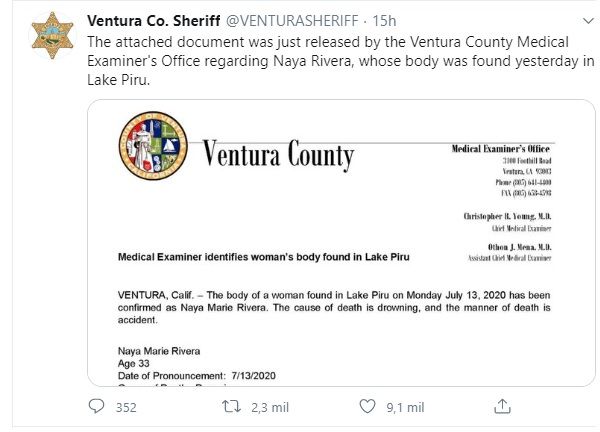Screen dimensions: 600x432
Task: View the 9,1 mil likes count
Action: tap(405, 408)
